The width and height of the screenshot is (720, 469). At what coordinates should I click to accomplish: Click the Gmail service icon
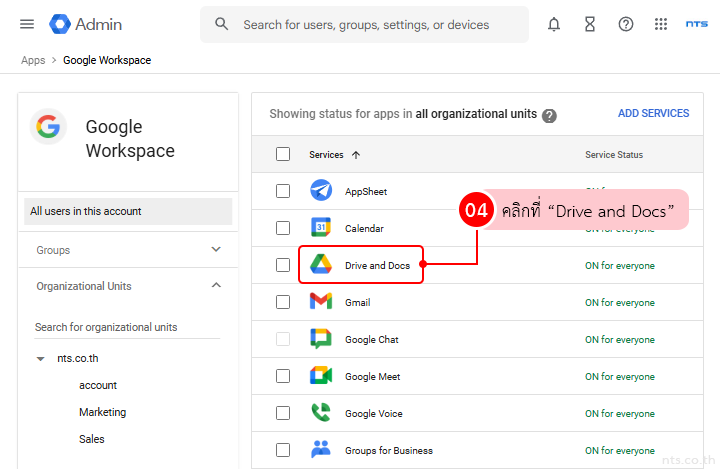click(320, 302)
